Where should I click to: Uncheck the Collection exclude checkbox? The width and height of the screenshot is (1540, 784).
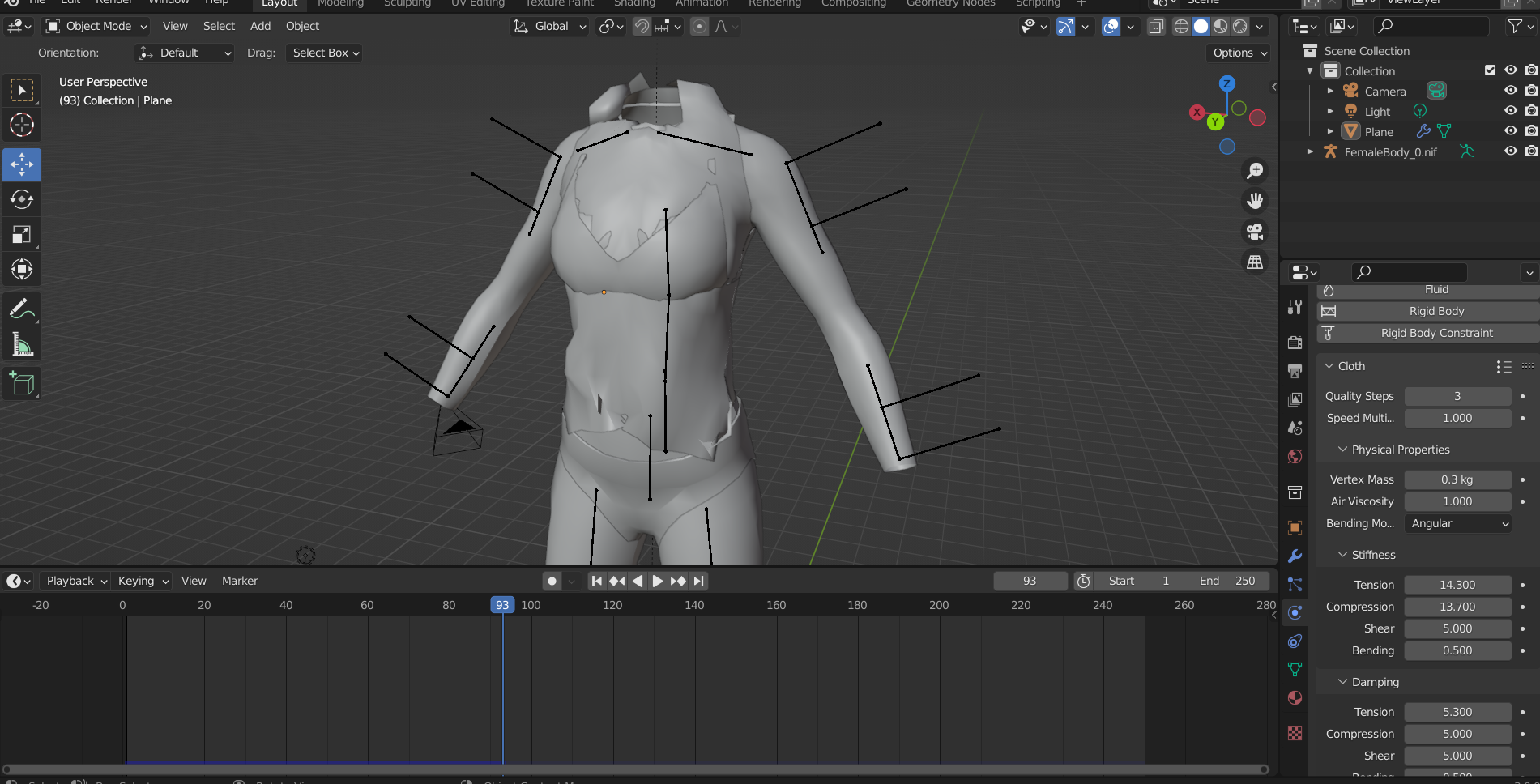(x=1490, y=70)
